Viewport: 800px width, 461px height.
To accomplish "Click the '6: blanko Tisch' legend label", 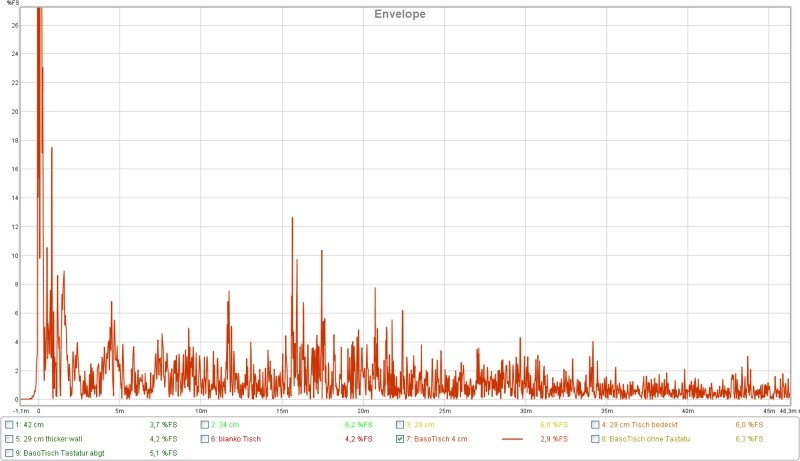I will coord(236,439).
